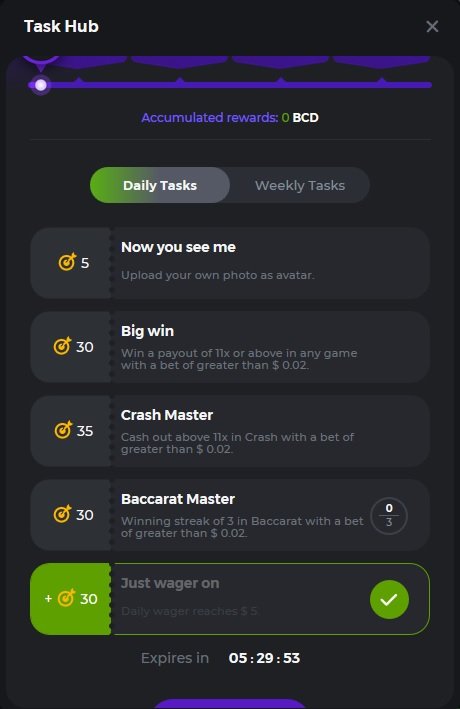Open the Now you see me task

pyautogui.click(x=230, y=263)
